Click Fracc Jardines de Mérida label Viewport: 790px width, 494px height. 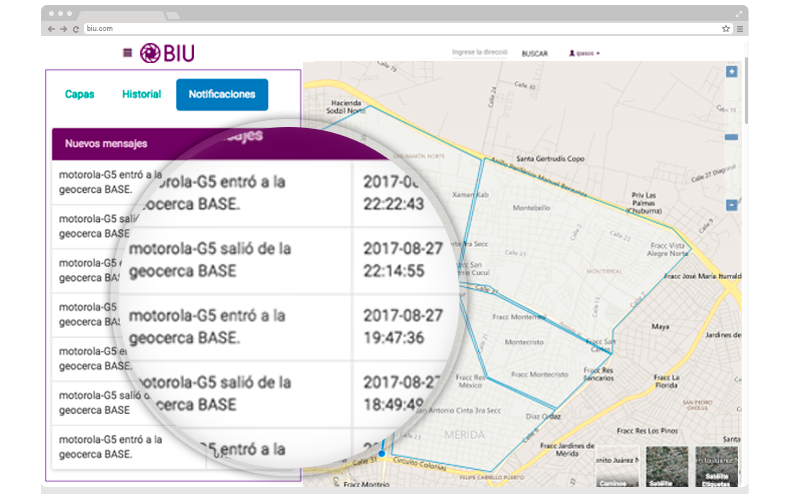[567, 450]
